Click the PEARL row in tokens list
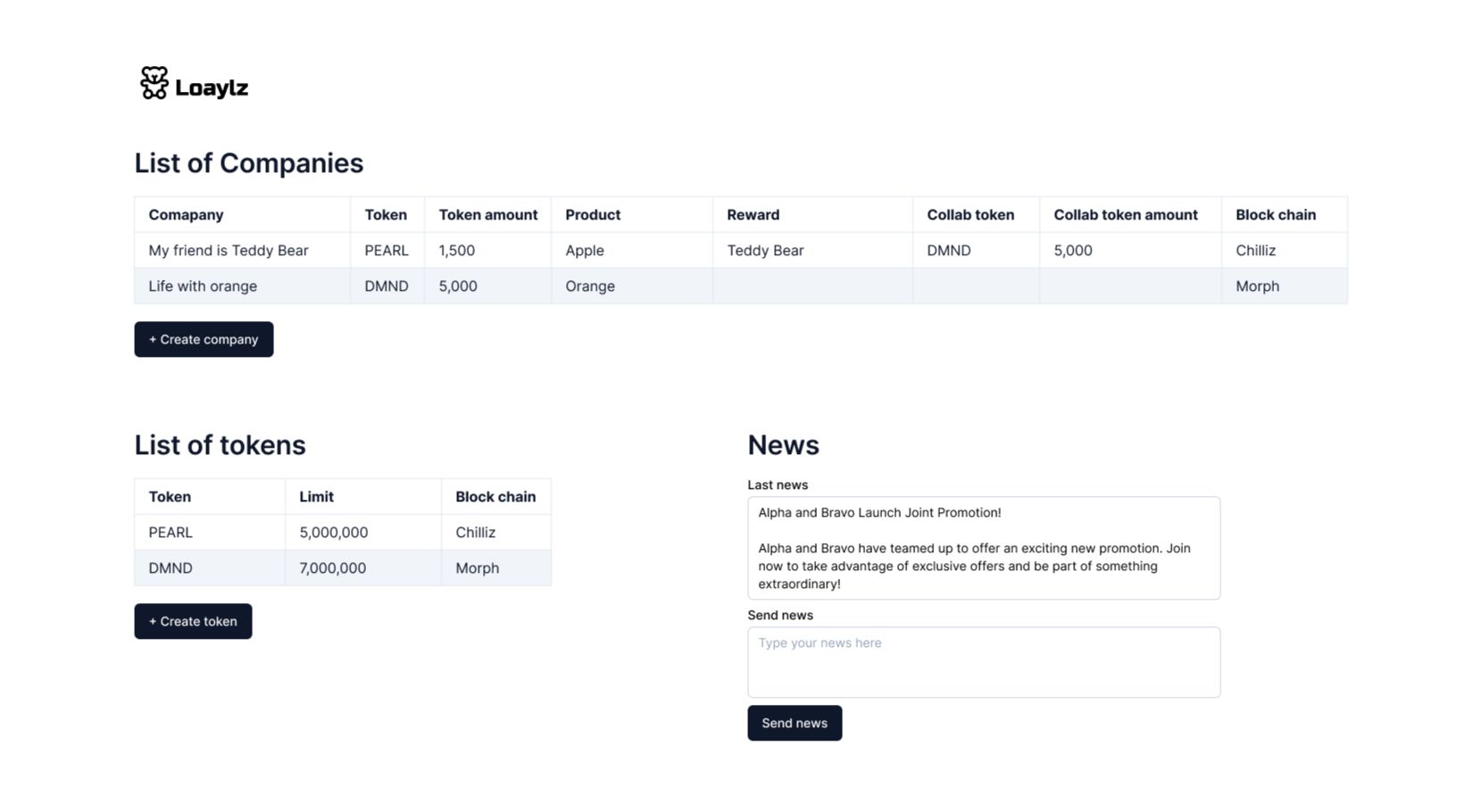1473x812 pixels. pos(343,533)
